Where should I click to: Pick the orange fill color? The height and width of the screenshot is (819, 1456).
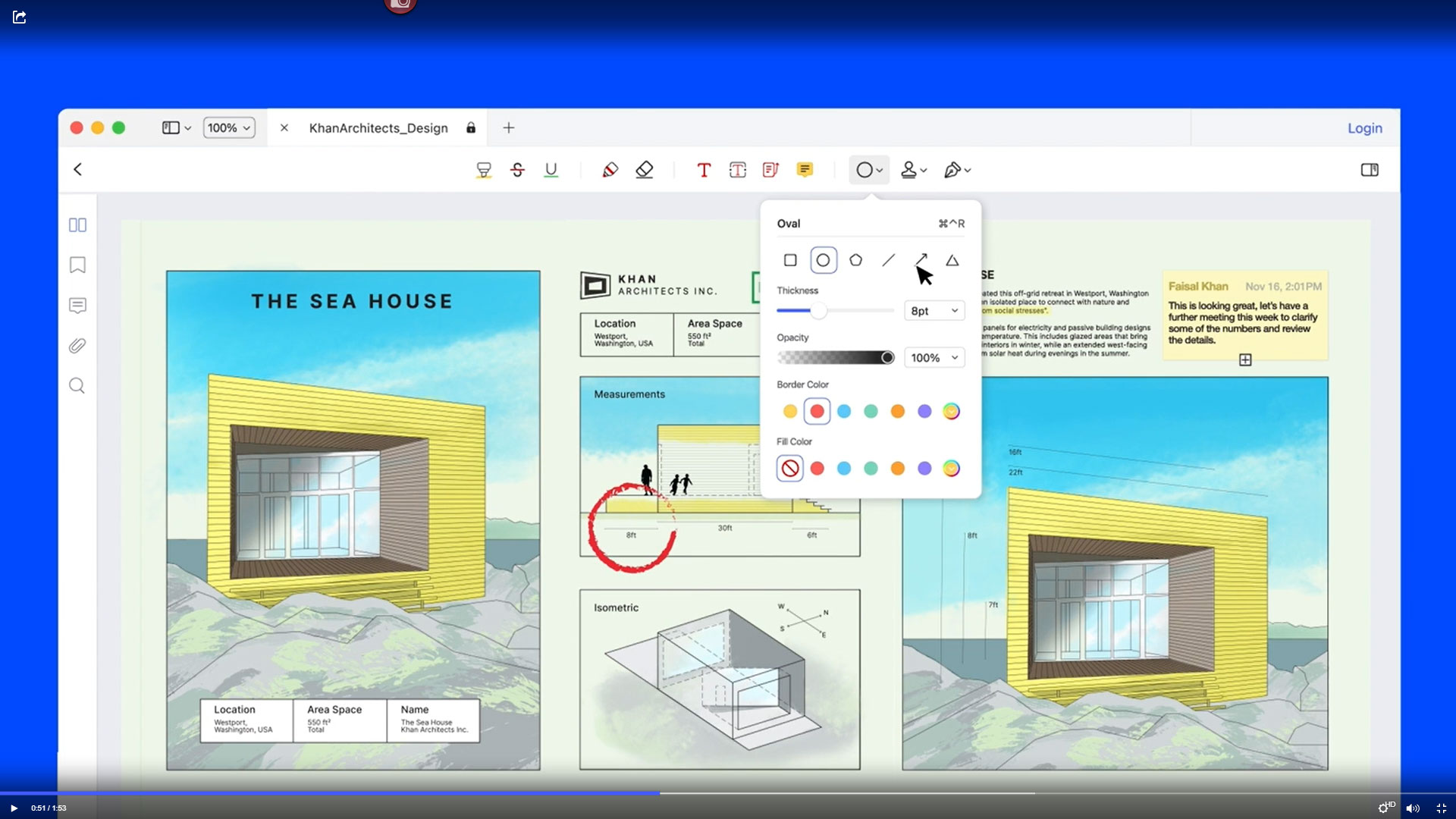pos(898,469)
